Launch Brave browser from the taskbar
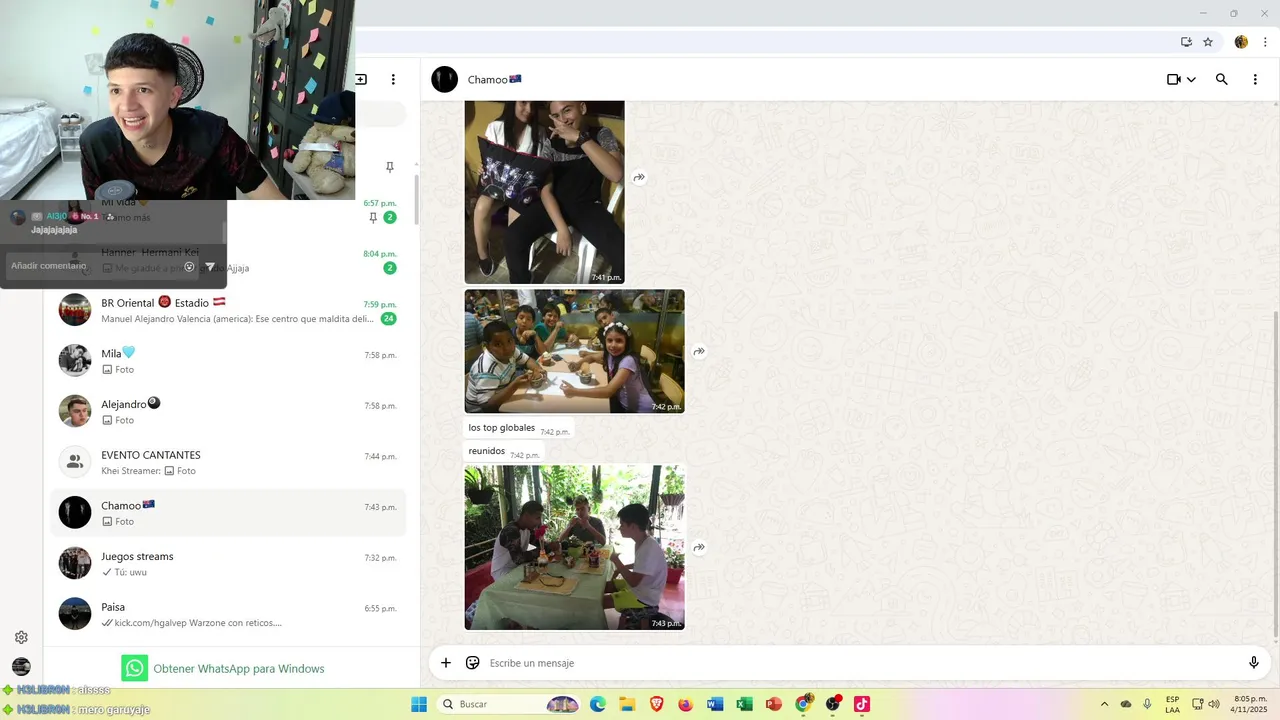 click(x=656, y=704)
